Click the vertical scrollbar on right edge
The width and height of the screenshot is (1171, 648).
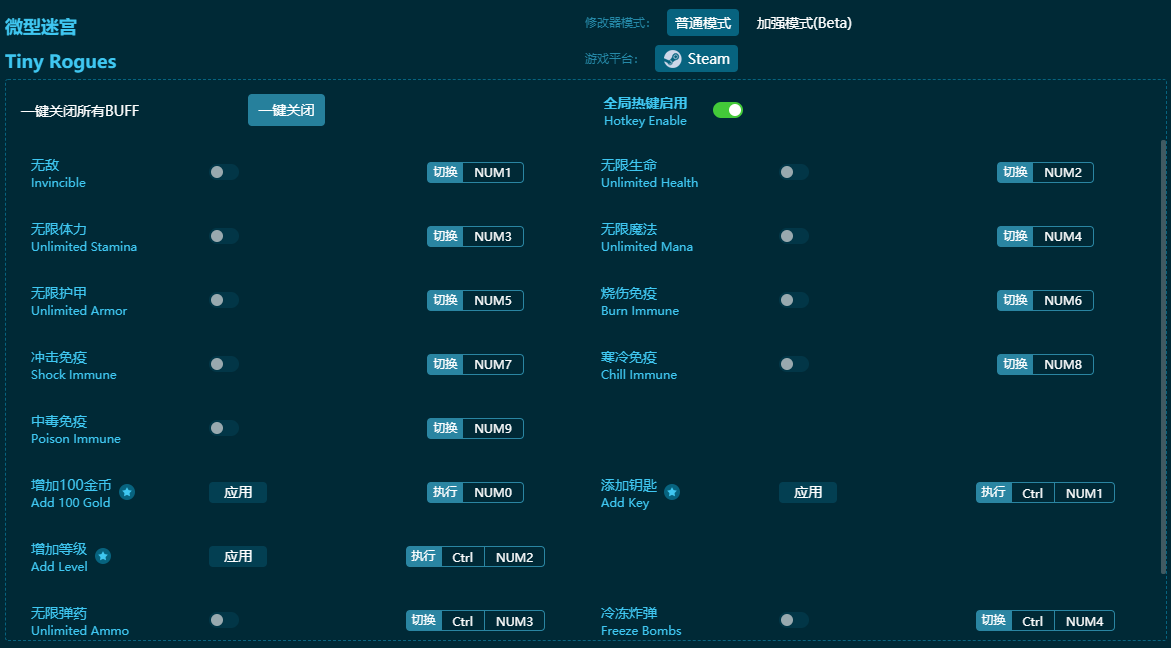click(x=1163, y=356)
